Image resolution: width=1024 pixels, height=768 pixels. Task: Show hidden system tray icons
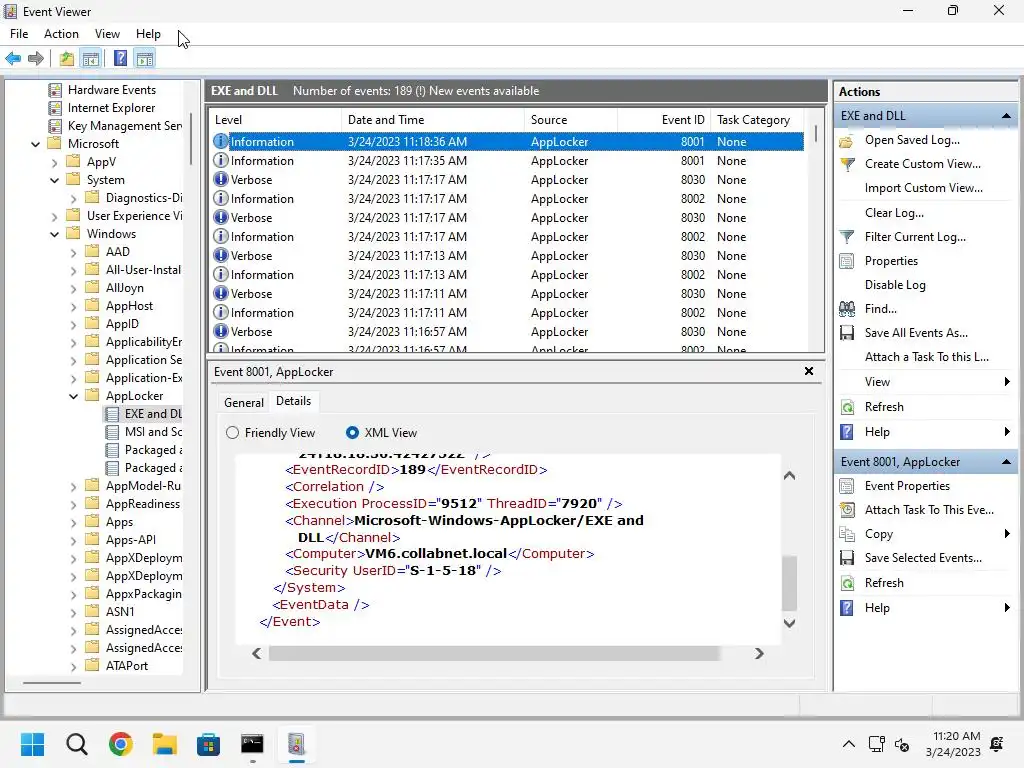pyautogui.click(x=848, y=744)
